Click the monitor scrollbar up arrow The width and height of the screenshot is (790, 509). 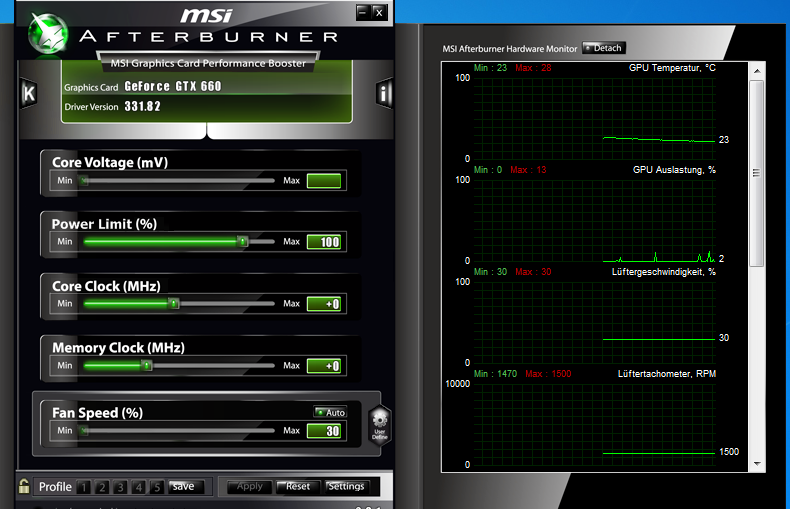coord(757,71)
